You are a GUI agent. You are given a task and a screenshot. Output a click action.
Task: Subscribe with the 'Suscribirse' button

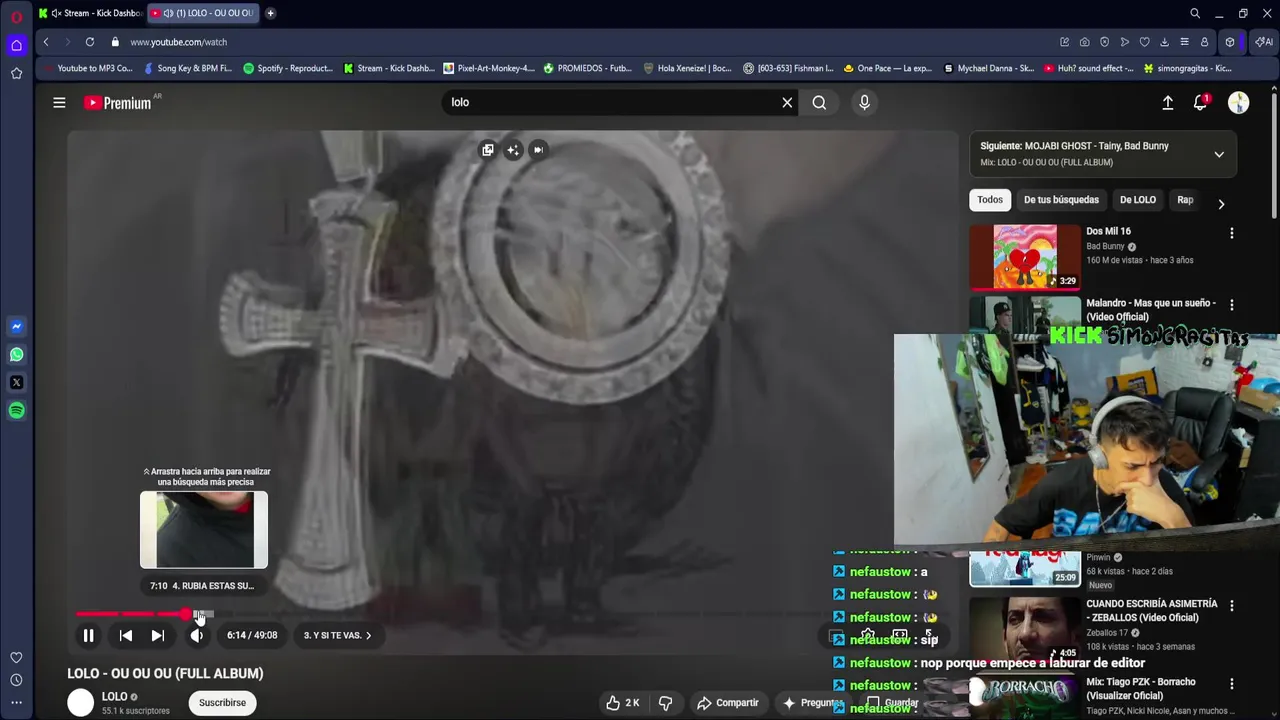tap(222, 703)
